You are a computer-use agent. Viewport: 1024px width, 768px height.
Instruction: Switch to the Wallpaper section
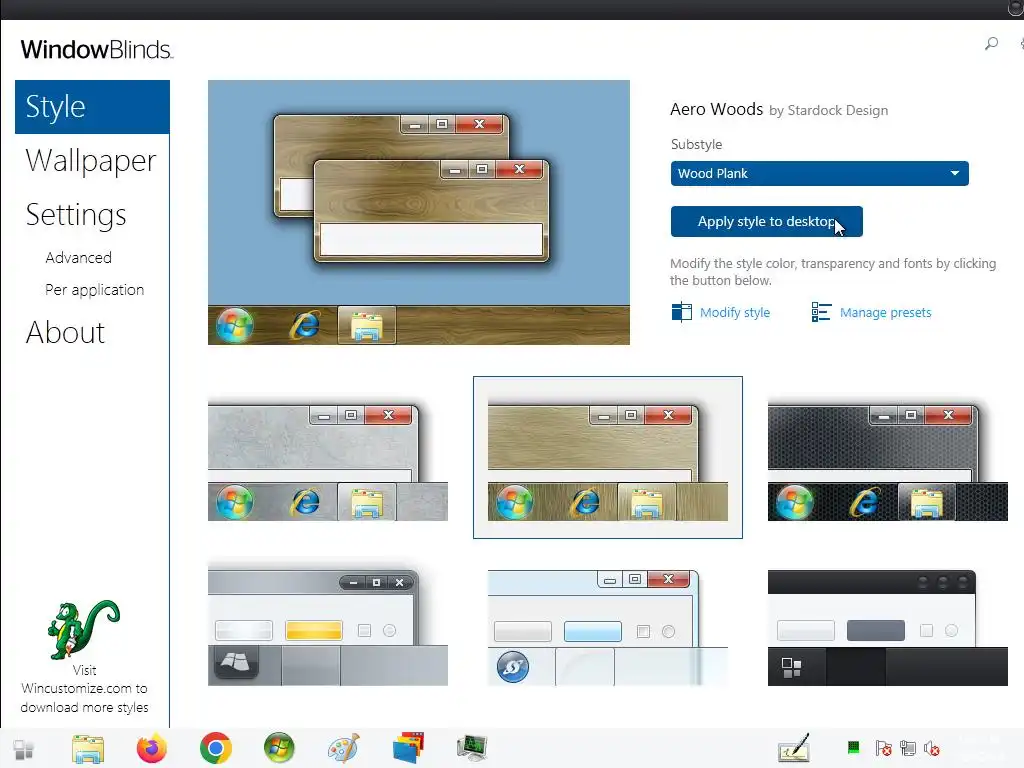(x=91, y=161)
